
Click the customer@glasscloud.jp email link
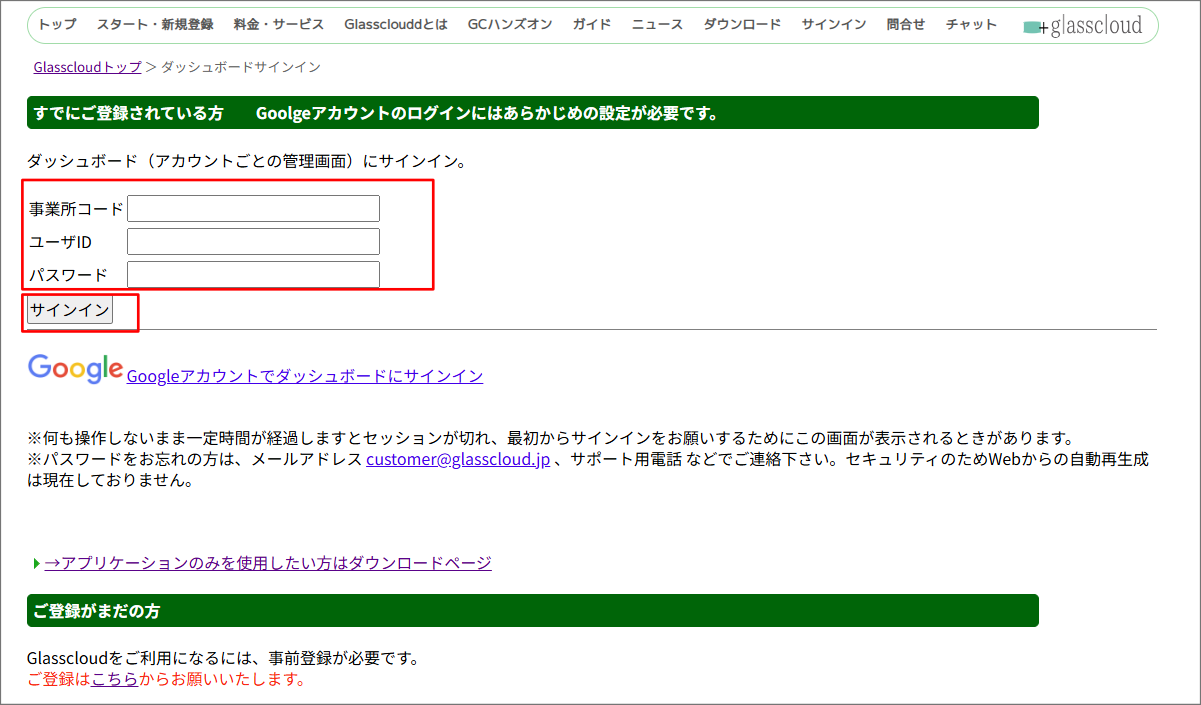point(457,458)
